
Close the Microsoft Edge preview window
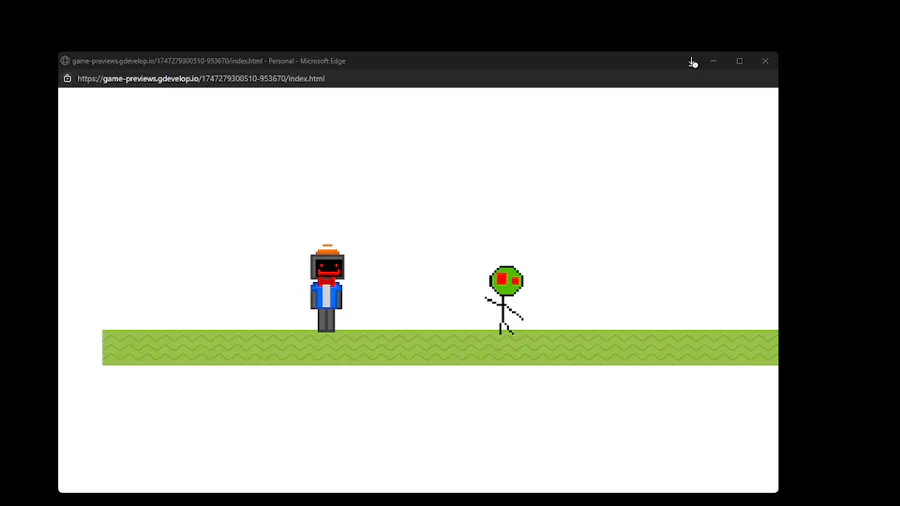click(x=765, y=61)
